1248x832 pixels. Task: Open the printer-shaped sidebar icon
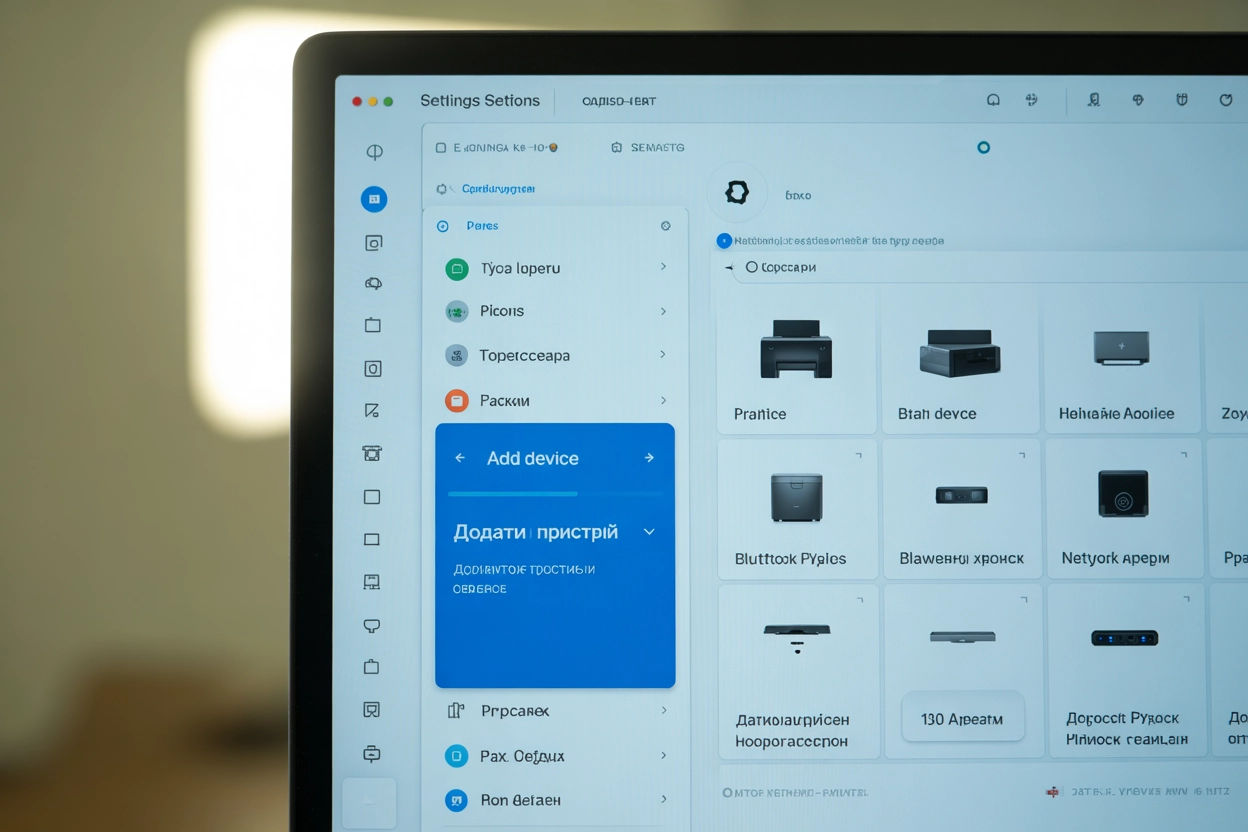(372, 453)
